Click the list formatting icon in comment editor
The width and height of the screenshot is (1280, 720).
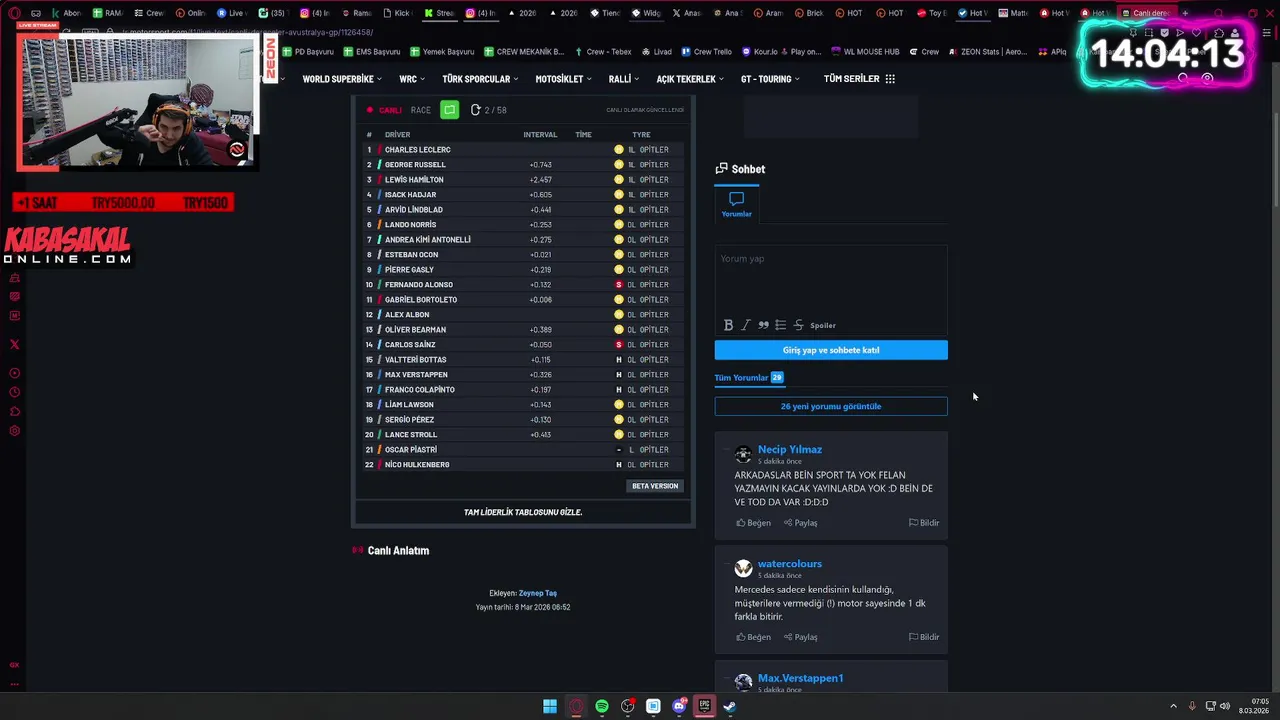click(x=781, y=325)
